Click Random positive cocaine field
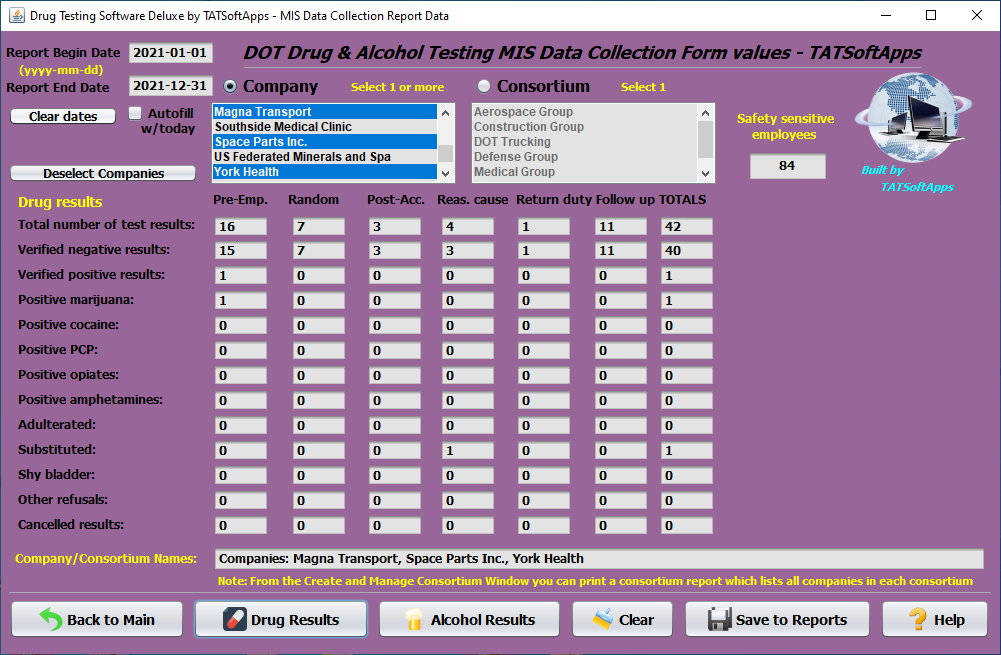This screenshot has height=655, width=1001. click(319, 325)
